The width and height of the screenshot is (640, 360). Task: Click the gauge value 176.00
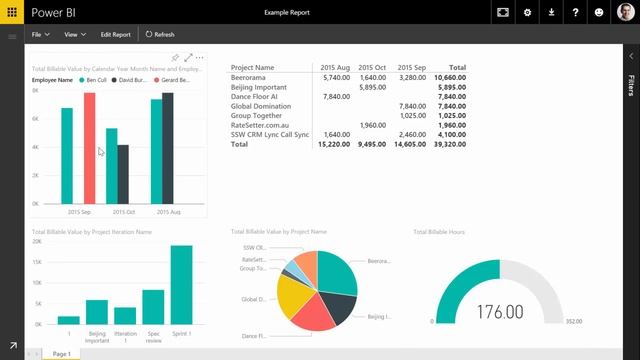pos(500,312)
